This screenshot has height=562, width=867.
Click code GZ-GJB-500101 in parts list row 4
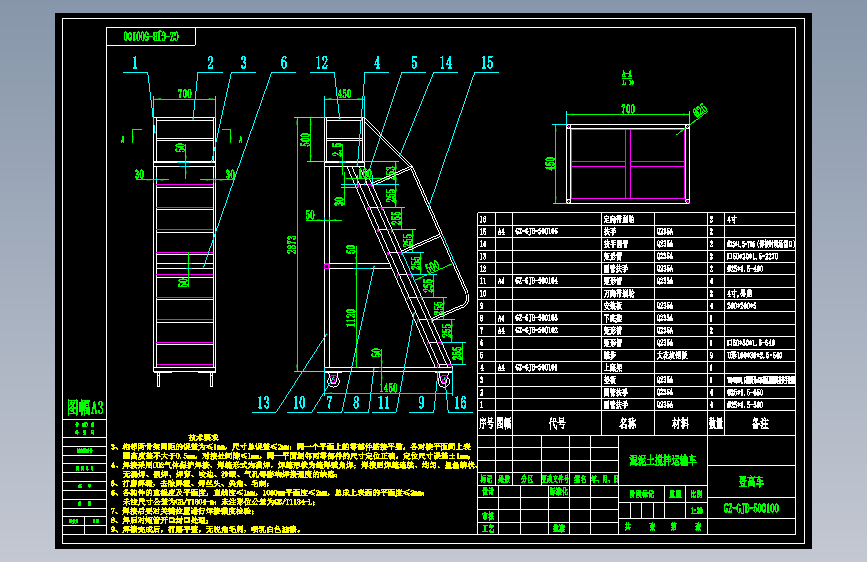coord(536,367)
